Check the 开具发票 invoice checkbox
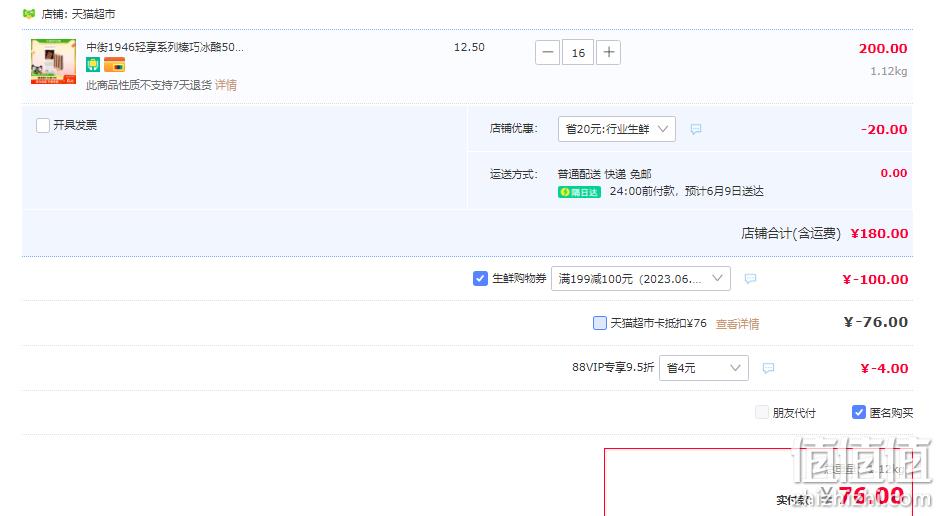 (43, 125)
